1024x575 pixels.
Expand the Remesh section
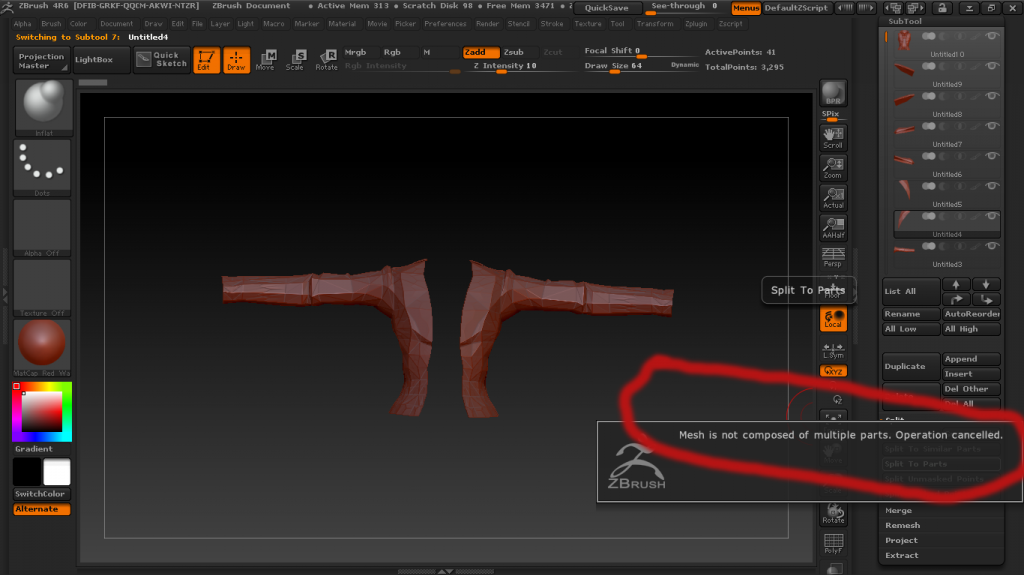click(x=903, y=525)
